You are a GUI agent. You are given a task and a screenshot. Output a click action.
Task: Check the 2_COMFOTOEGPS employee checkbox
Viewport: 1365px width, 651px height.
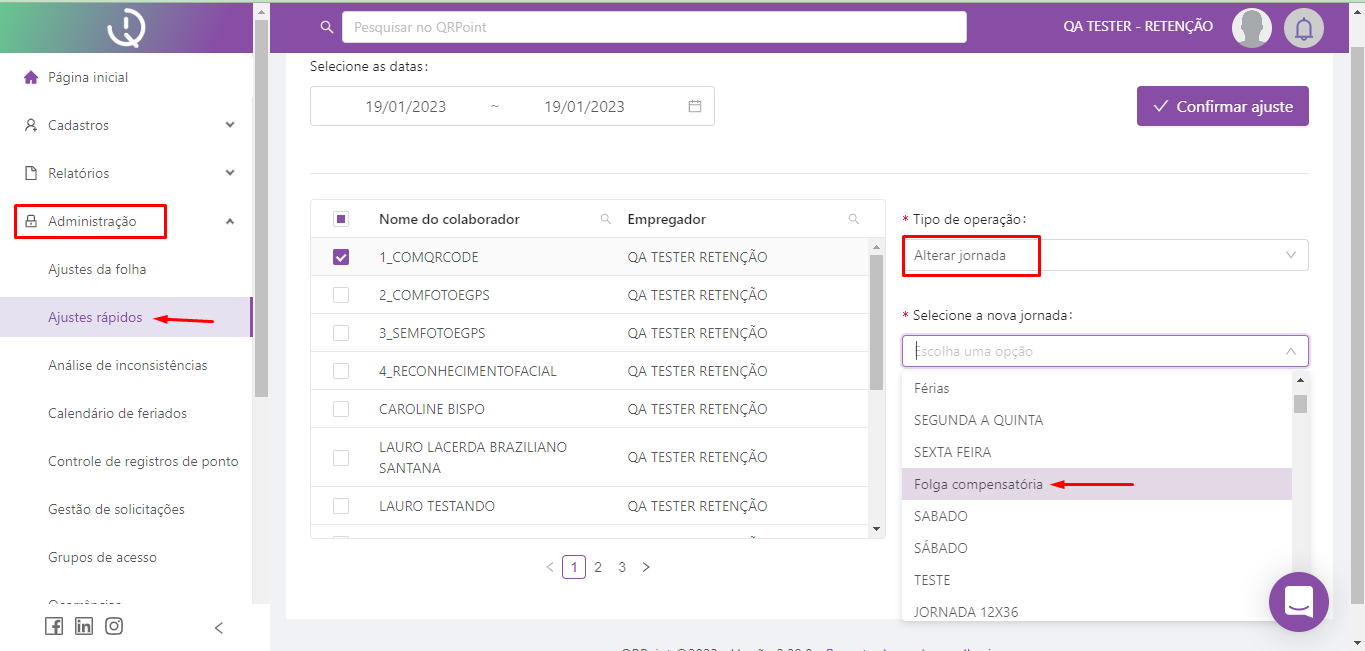coord(341,295)
